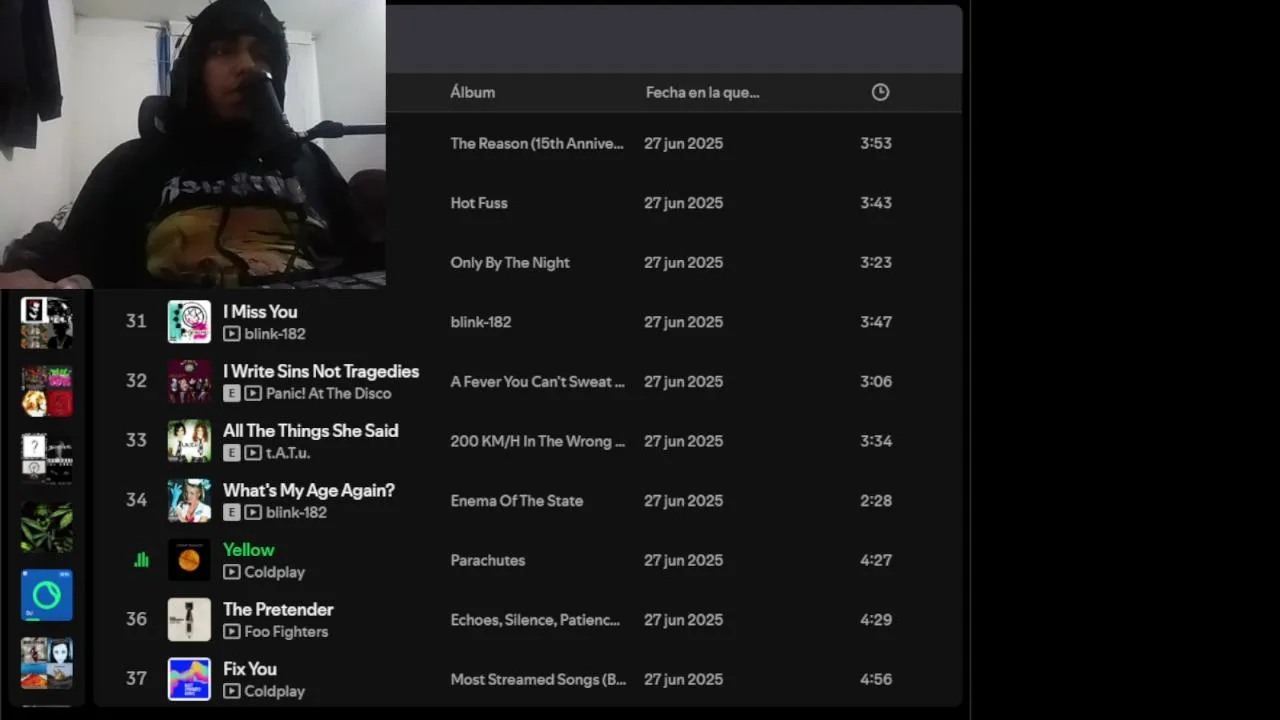The height and width of the screenshot is (720, 1280).
Task: Open artist Coldplay under Fix You
Action: (x=275, y=691)
